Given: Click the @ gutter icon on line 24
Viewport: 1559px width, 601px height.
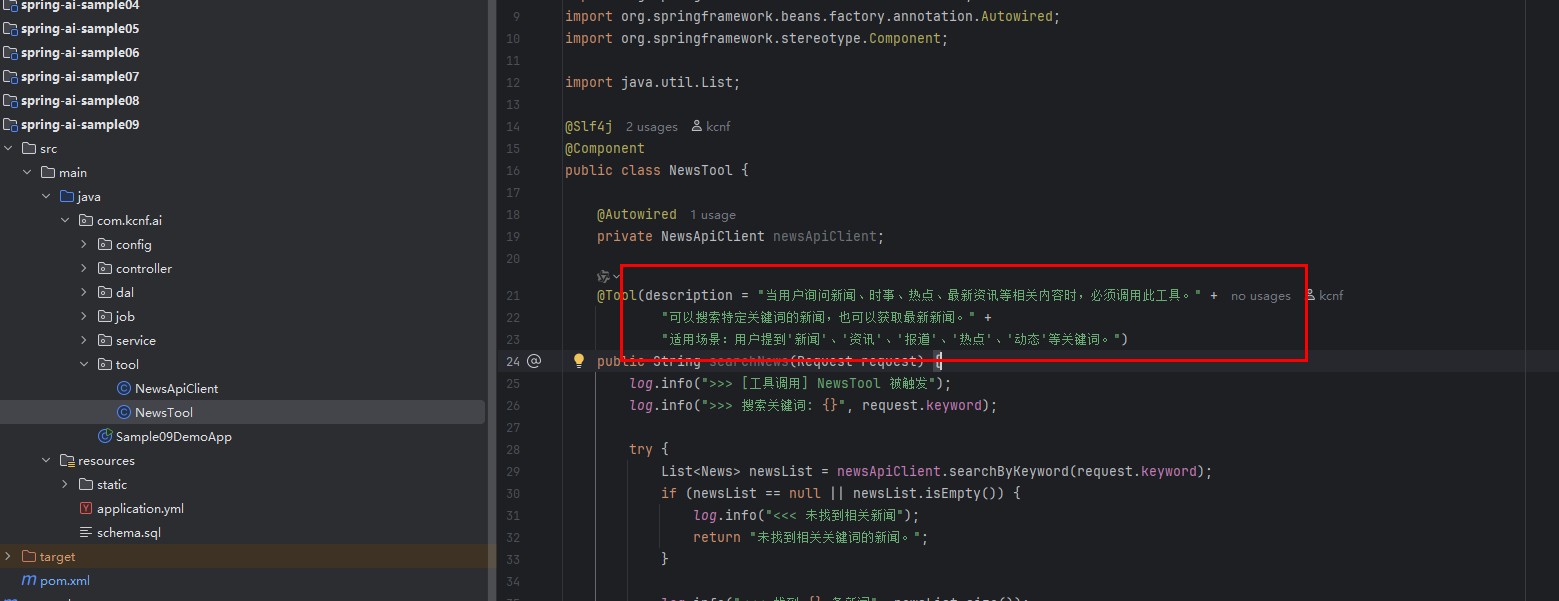Looking at the screenshot, I should (534, 361).
